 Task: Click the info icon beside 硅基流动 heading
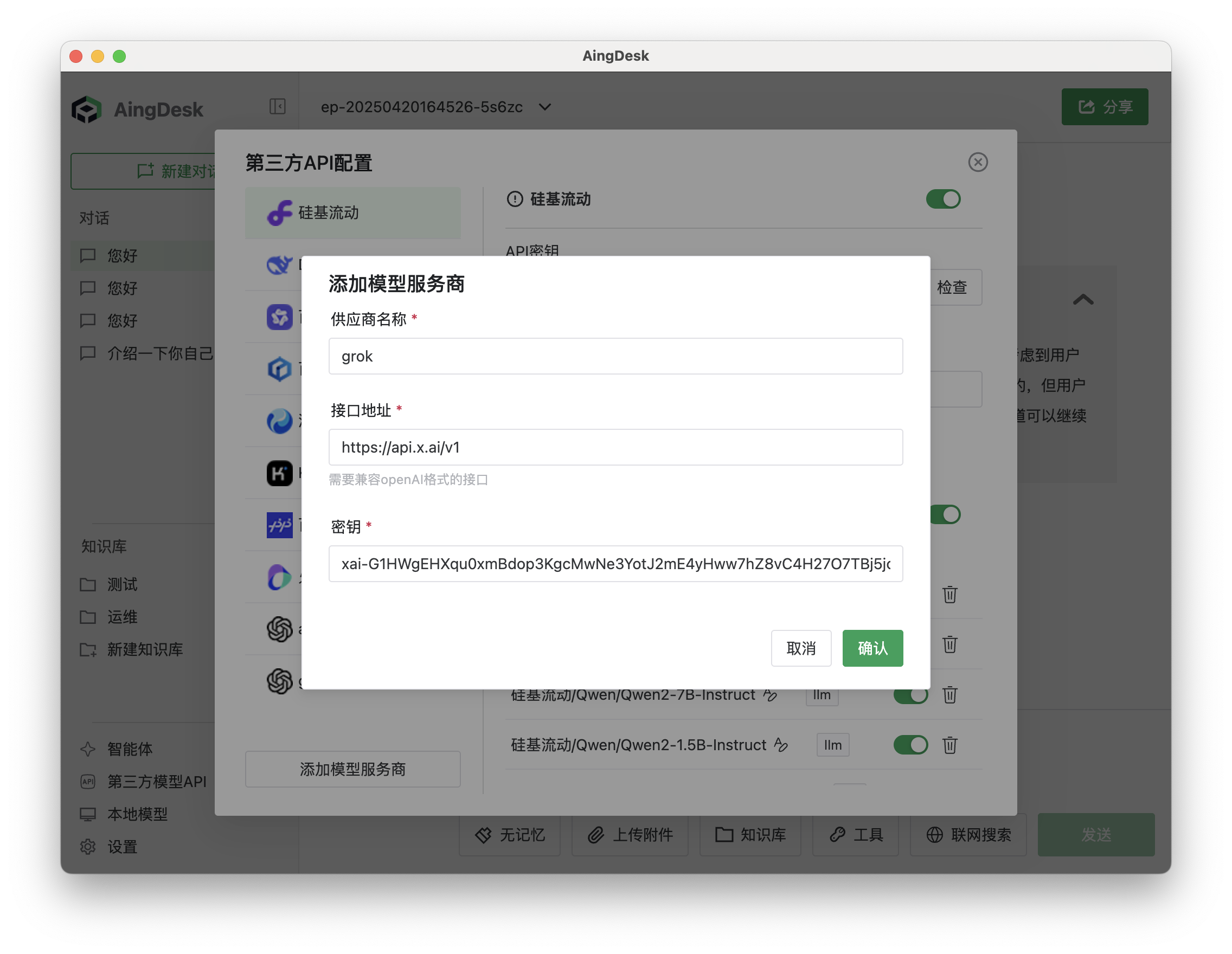515,199
